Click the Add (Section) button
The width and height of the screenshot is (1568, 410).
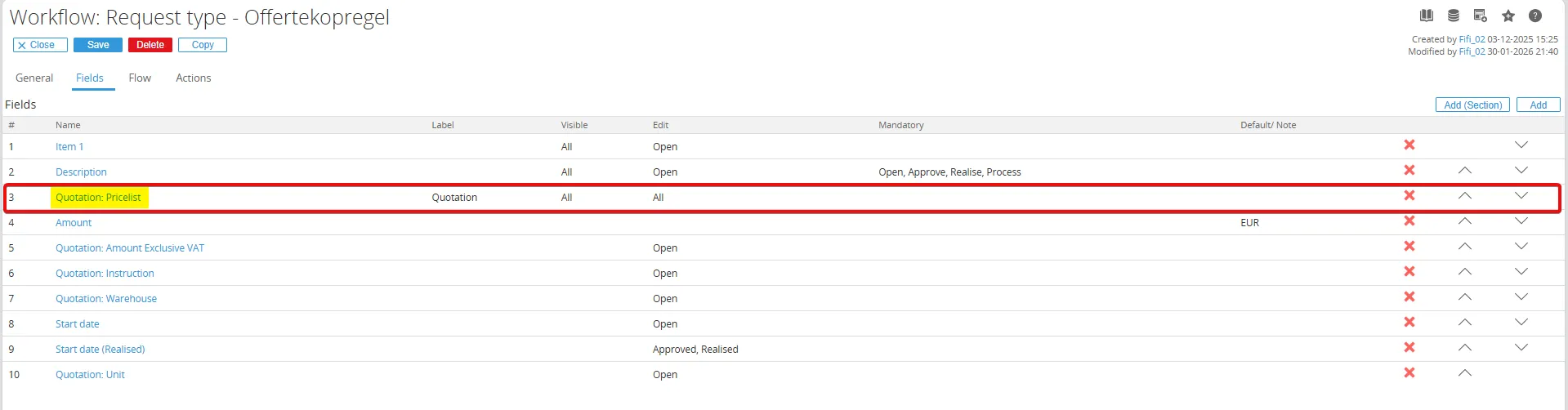coord(1472,105)
